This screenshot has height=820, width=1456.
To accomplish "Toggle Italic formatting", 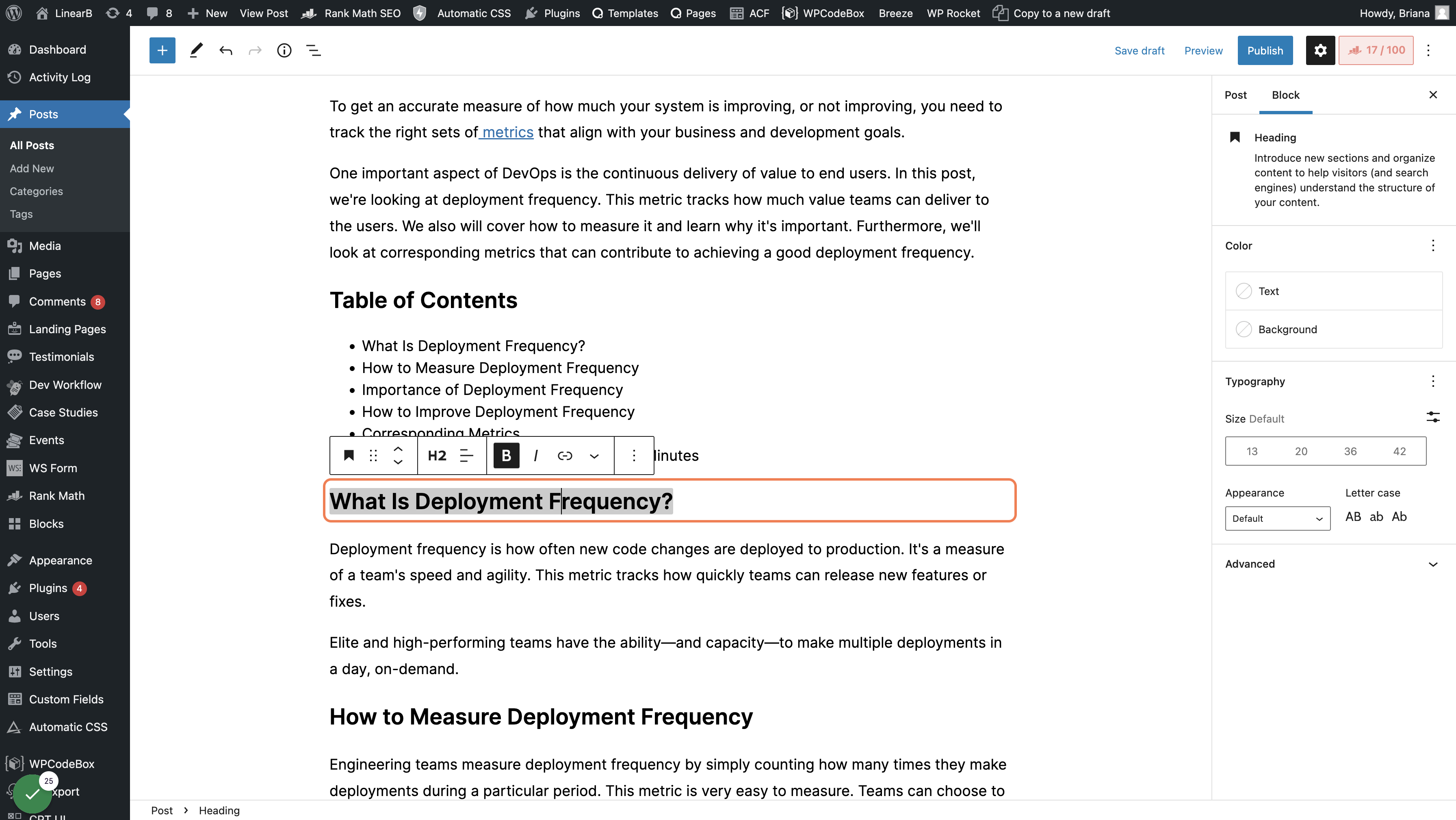I will click(535, 455).
